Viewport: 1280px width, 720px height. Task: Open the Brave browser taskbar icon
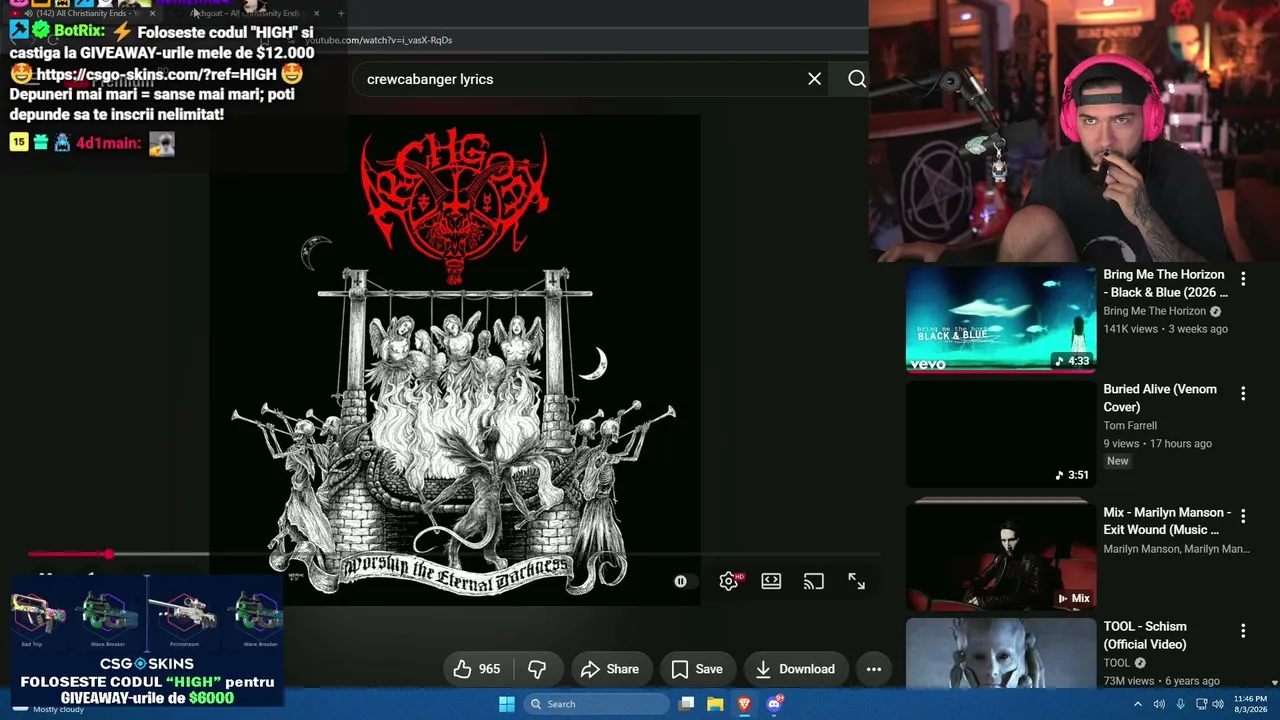pyautogui.click(x=744, y=704)
